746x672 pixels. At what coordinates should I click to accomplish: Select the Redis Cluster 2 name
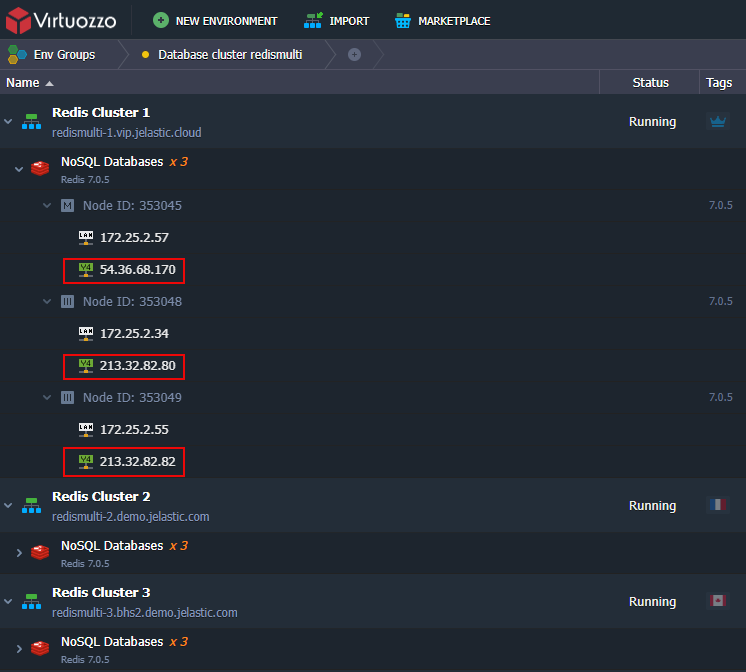[x=101, y=497]
